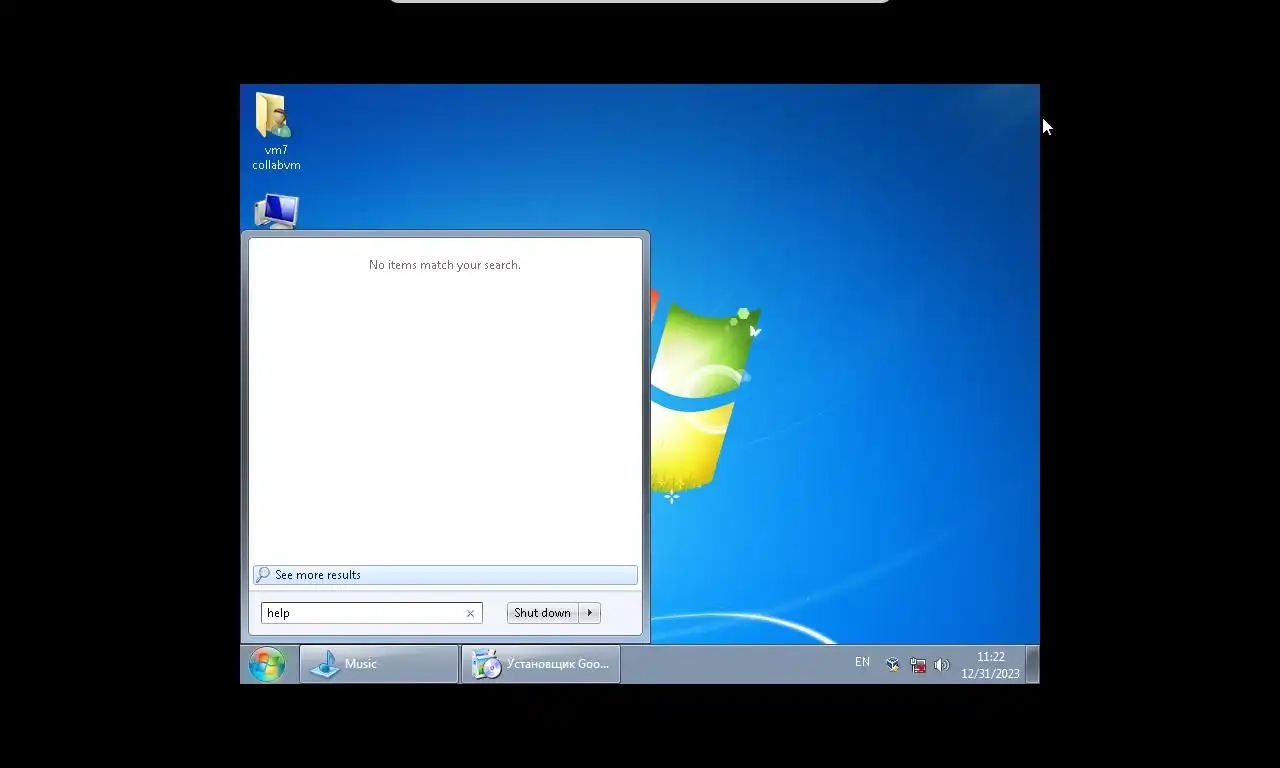Screen dimensions: 1280x768
Task: Open the vm7 collabvm folder icon
Action: [x=275, y=131]
